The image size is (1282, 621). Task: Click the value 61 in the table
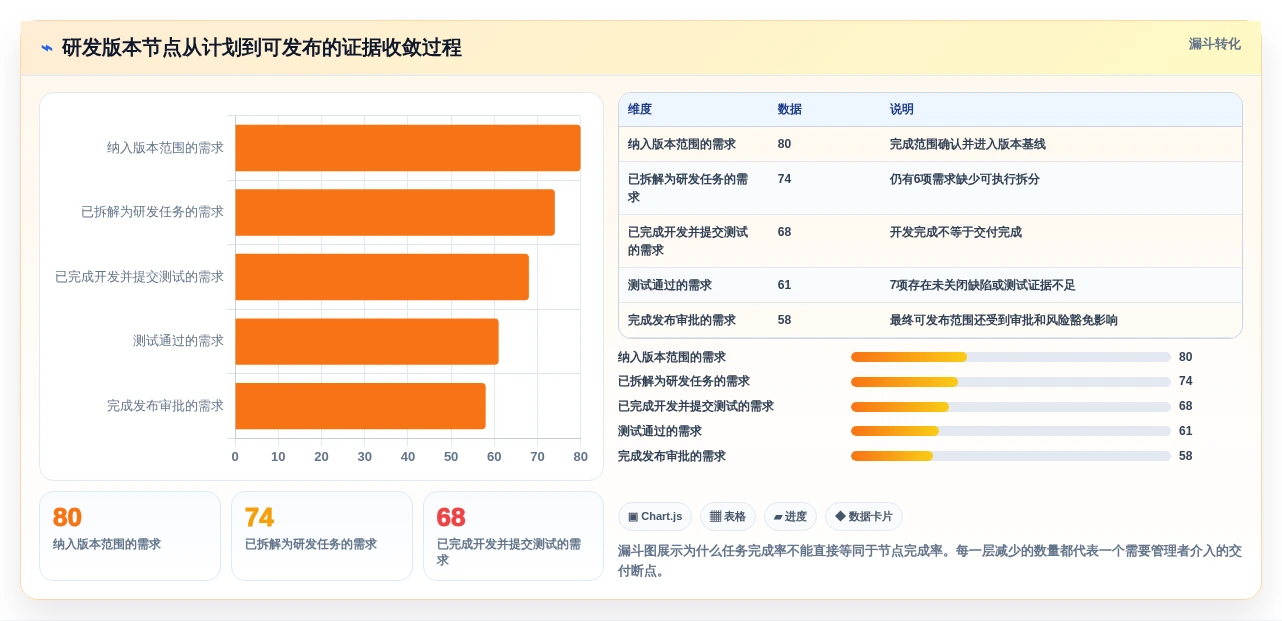(x=784, y=285)
